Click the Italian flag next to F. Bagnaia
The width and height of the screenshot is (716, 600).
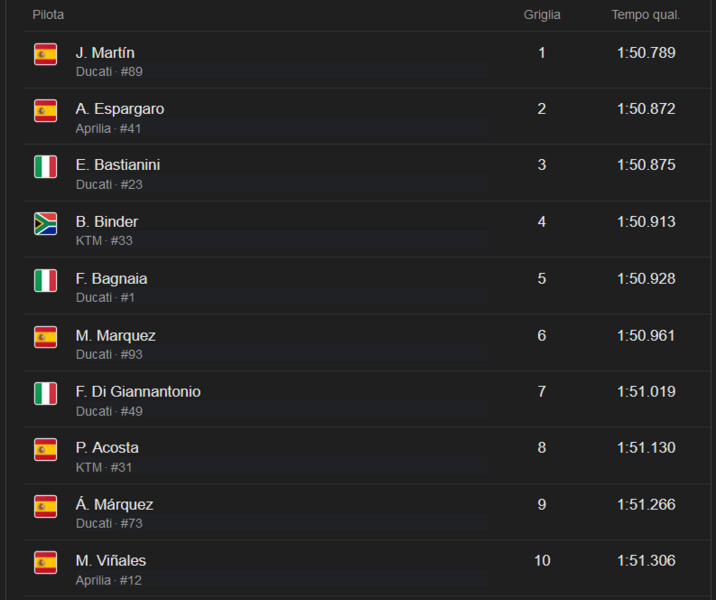[x=45, y=280]
